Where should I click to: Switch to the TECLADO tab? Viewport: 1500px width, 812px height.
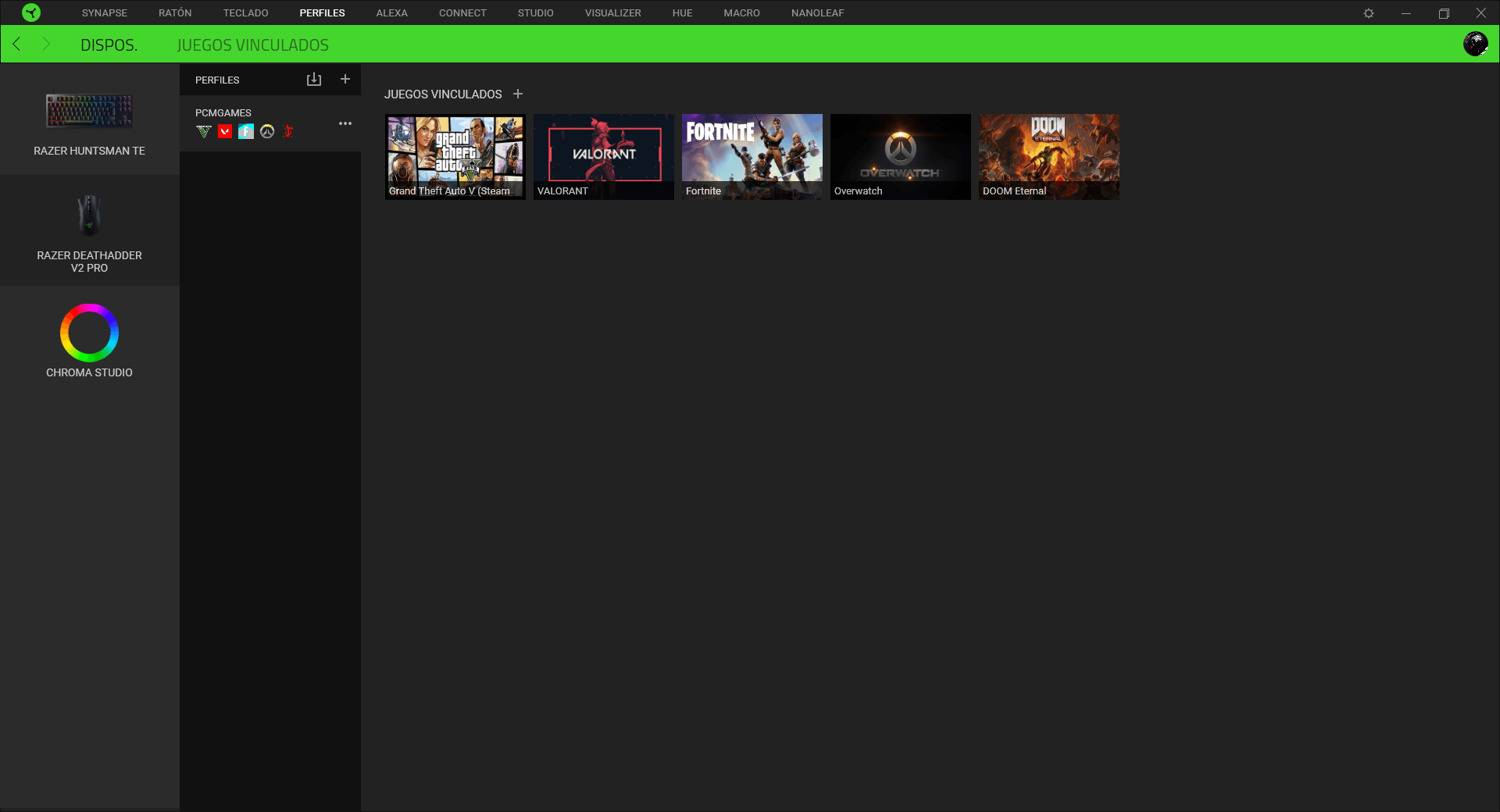pos(245,13)
